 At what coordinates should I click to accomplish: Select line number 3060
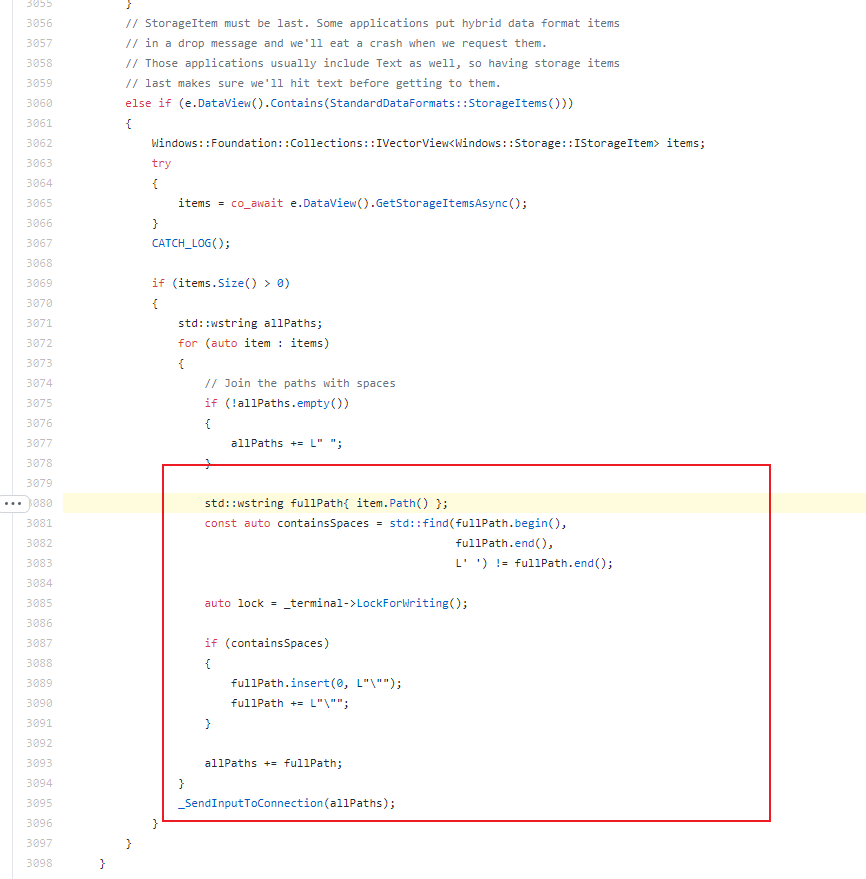(39, 103)
